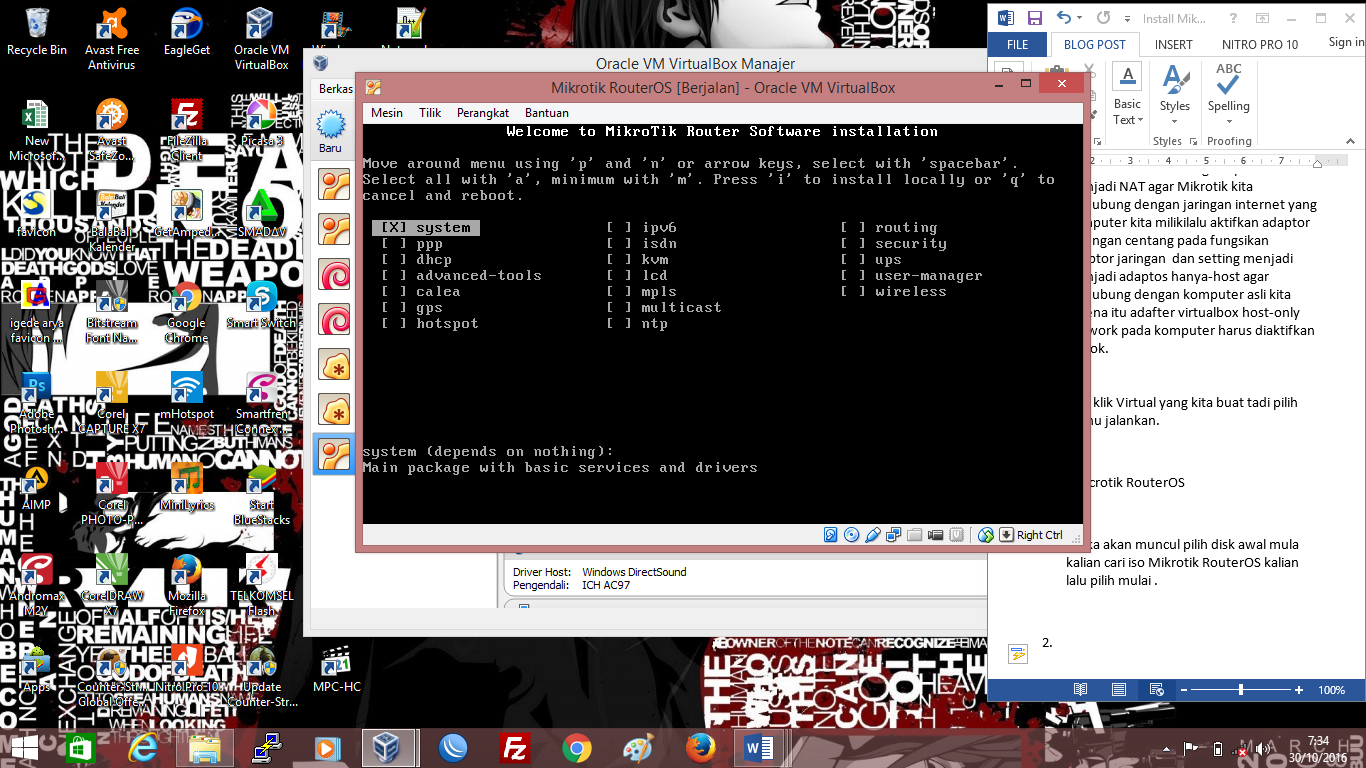Image resolution: width=1366 pixels, height=768 pixels.
Task: Click the hard disk activity icon in VM status bar
Action: click(x=830, y=535)
